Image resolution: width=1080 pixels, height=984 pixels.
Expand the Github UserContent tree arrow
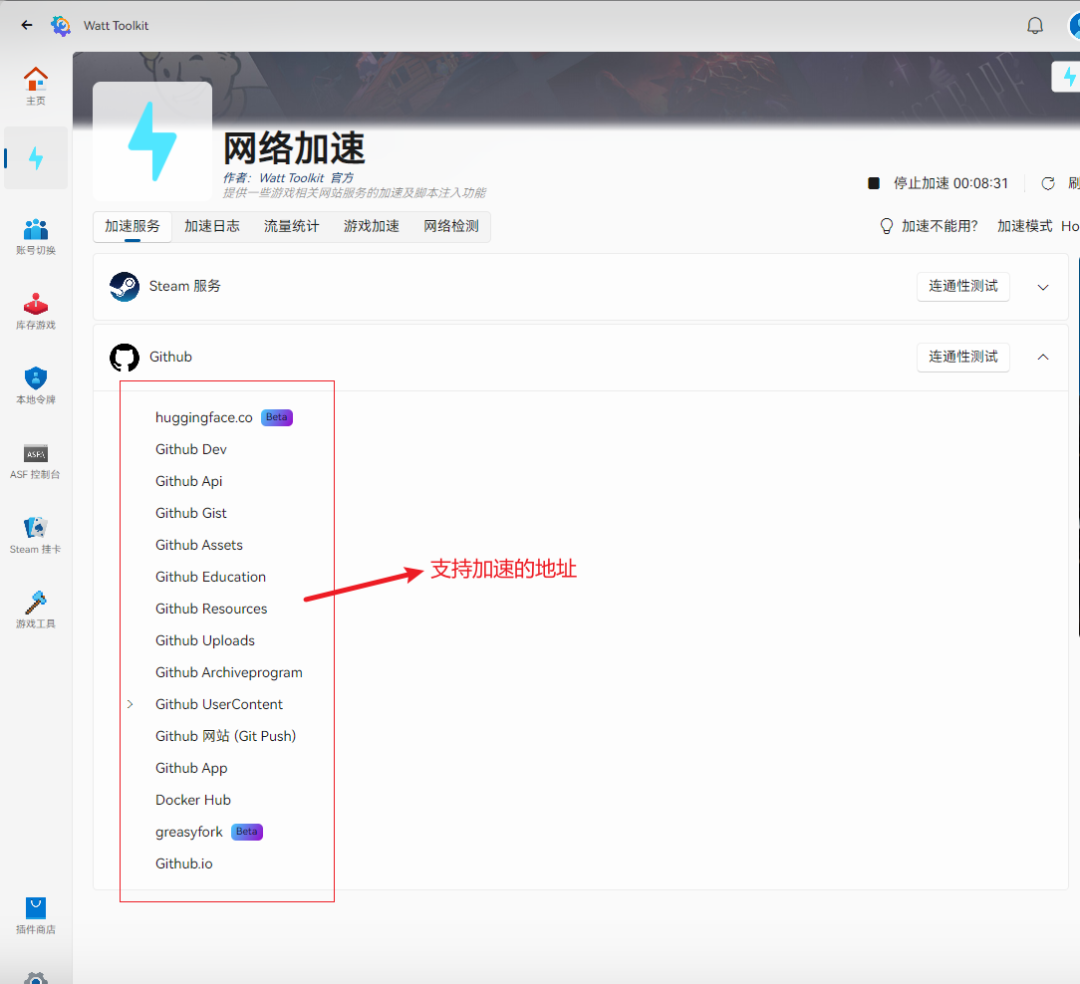pos(130,704)
